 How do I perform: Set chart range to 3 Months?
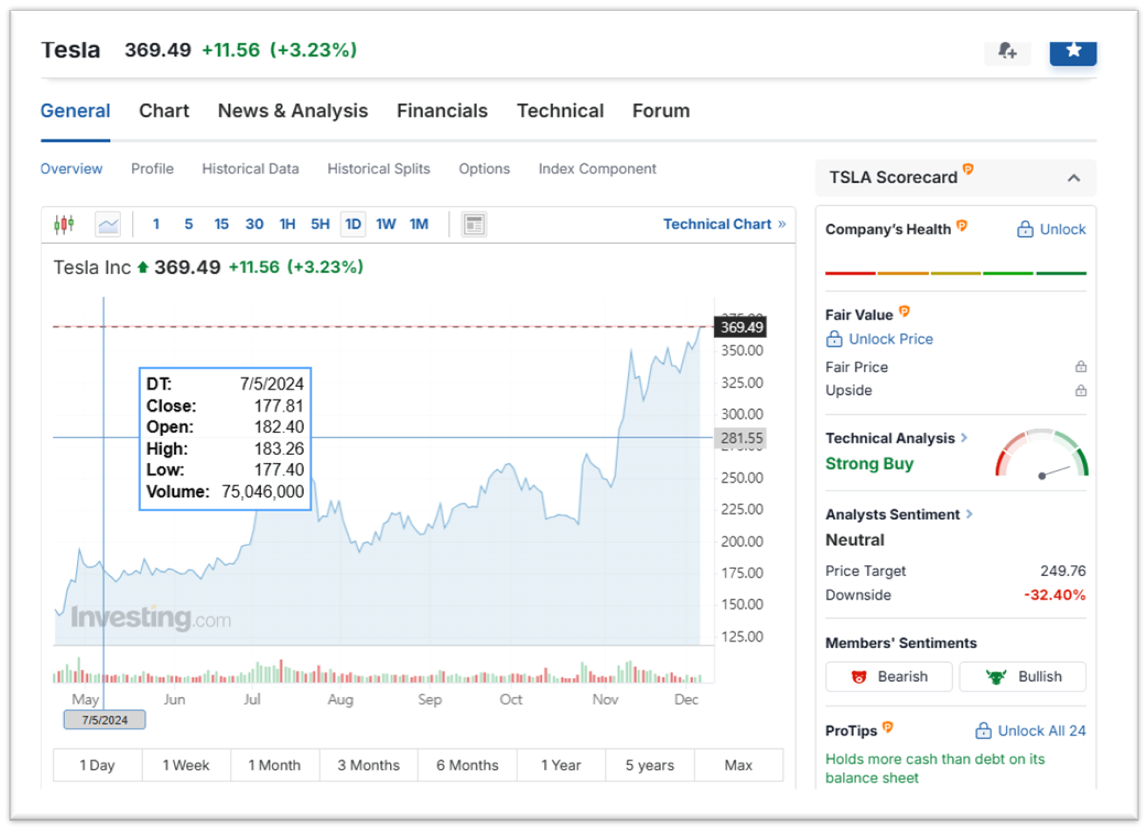[x=368, y=765]
